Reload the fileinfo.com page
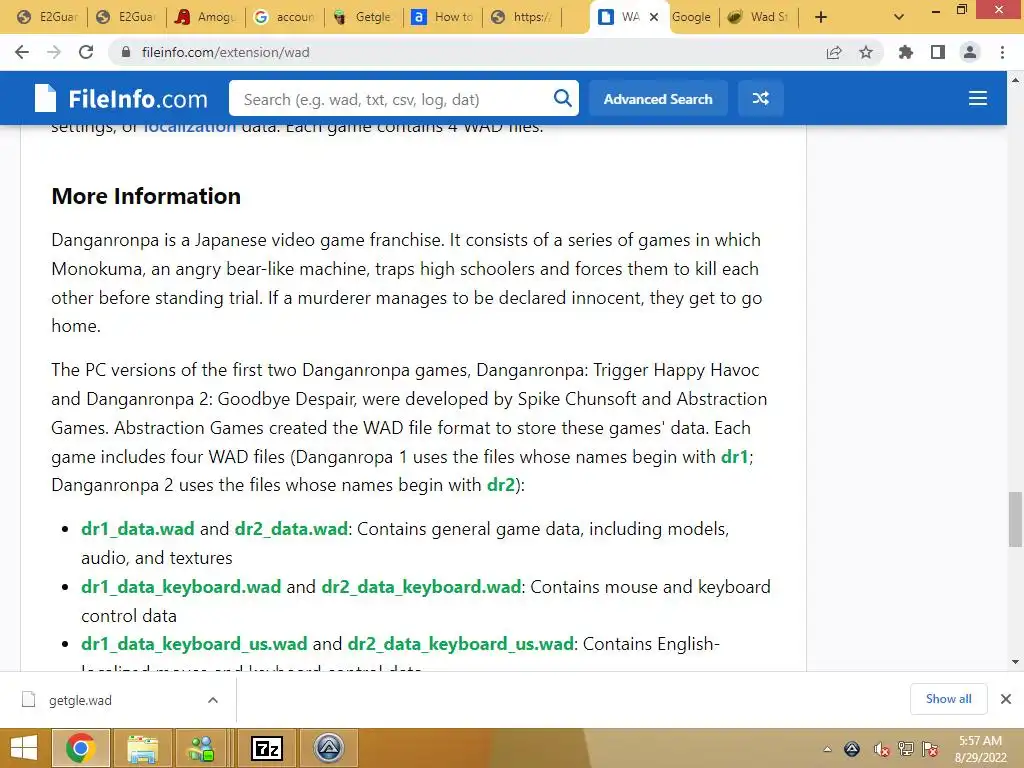 point(86,52)
